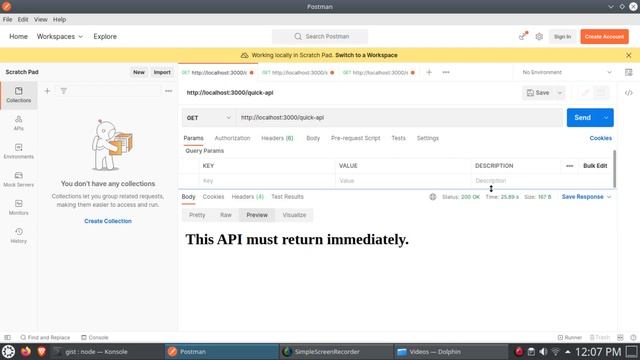Toggle the sidebar icon in status bar

point(7,338)
